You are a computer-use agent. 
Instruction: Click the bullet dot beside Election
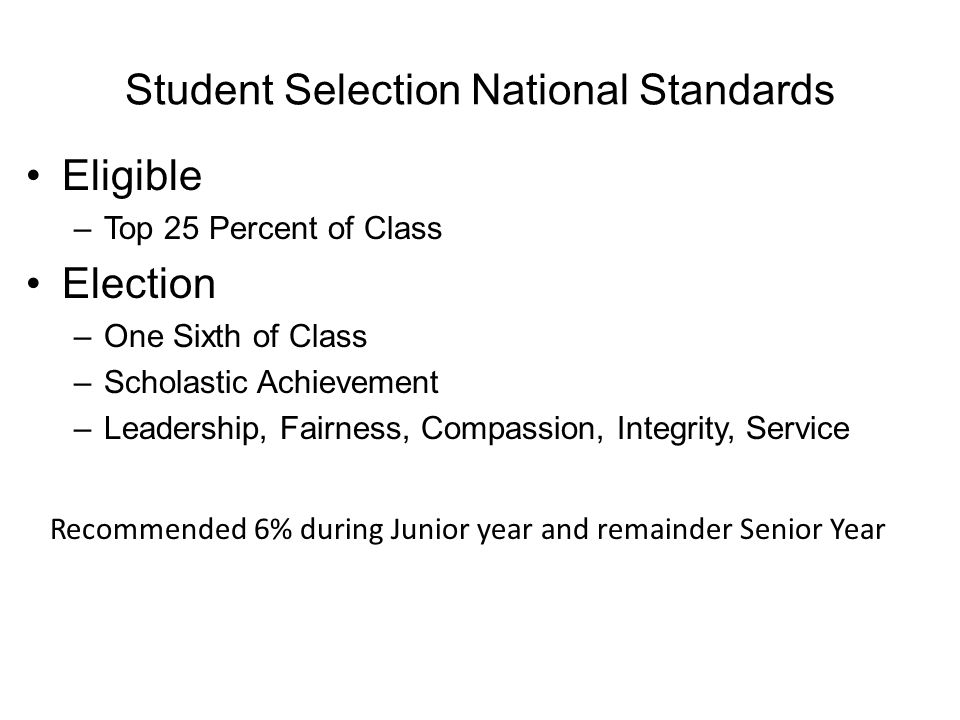(33, 284)
